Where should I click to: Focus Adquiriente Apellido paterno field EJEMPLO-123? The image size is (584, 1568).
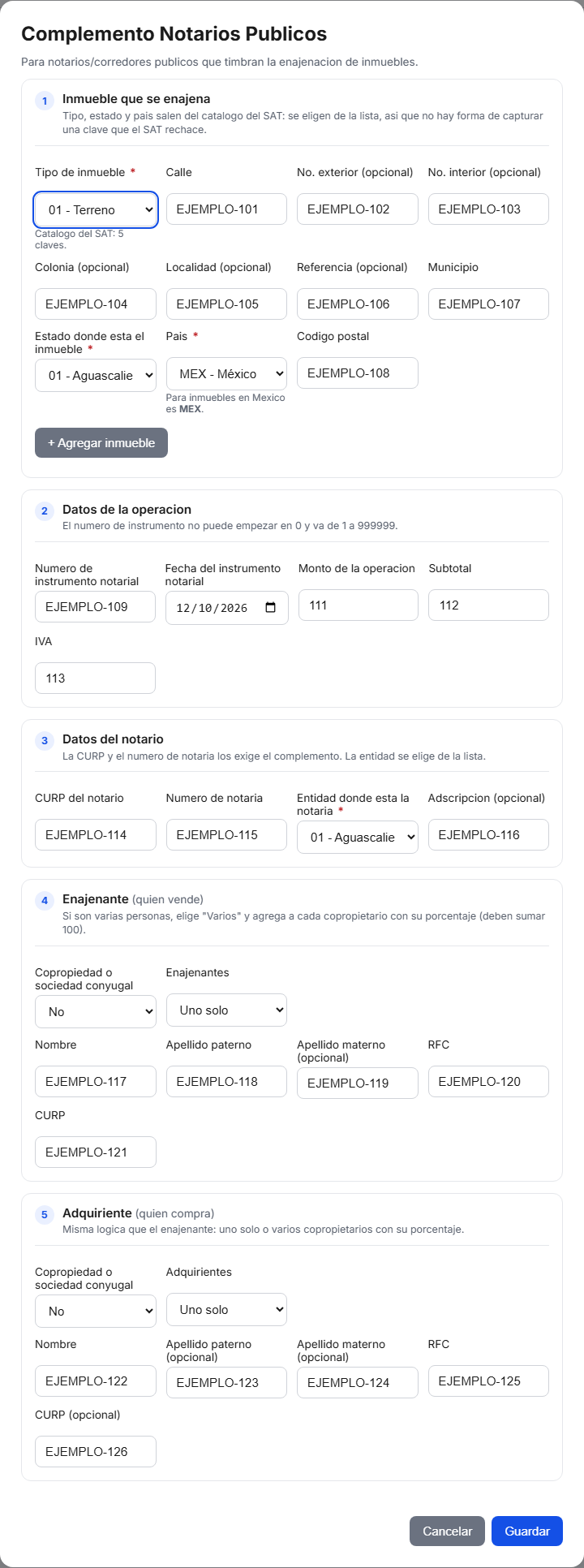coord(226,1382)
